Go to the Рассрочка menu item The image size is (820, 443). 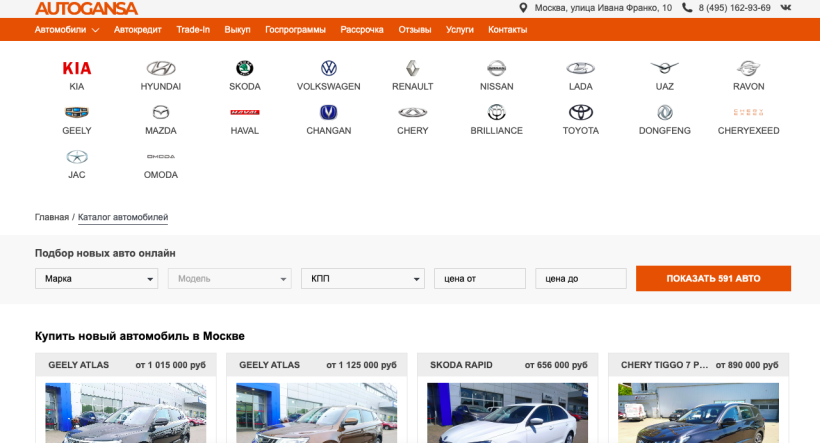click(362, 30)
